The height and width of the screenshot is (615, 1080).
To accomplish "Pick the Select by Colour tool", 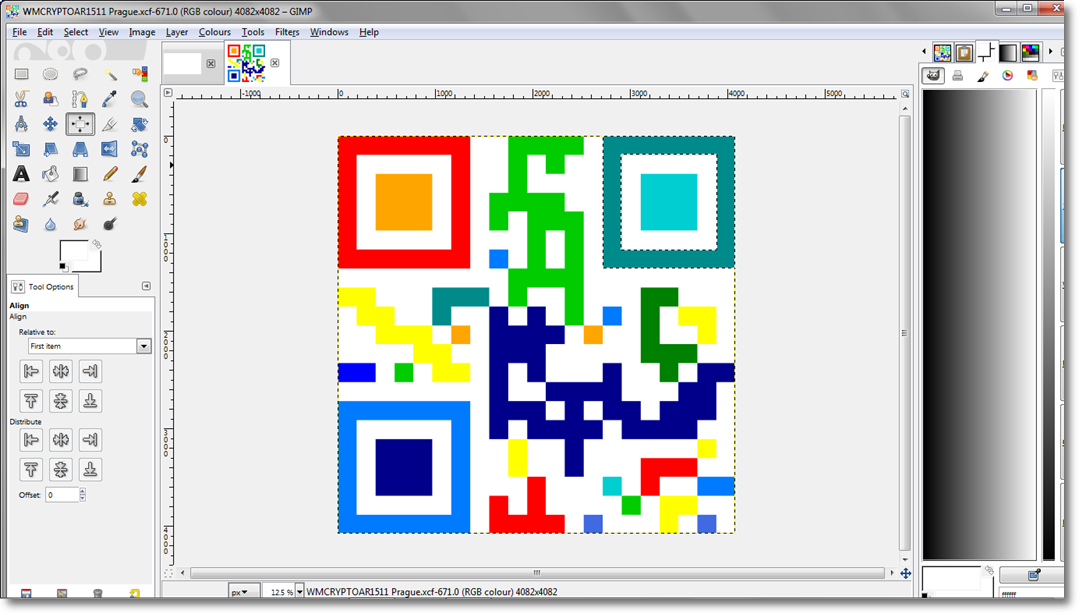I will pyautogui.click(x=139, y=74).
